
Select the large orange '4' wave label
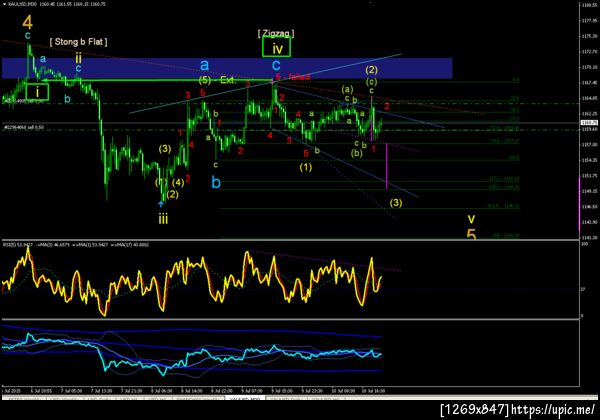27,23
